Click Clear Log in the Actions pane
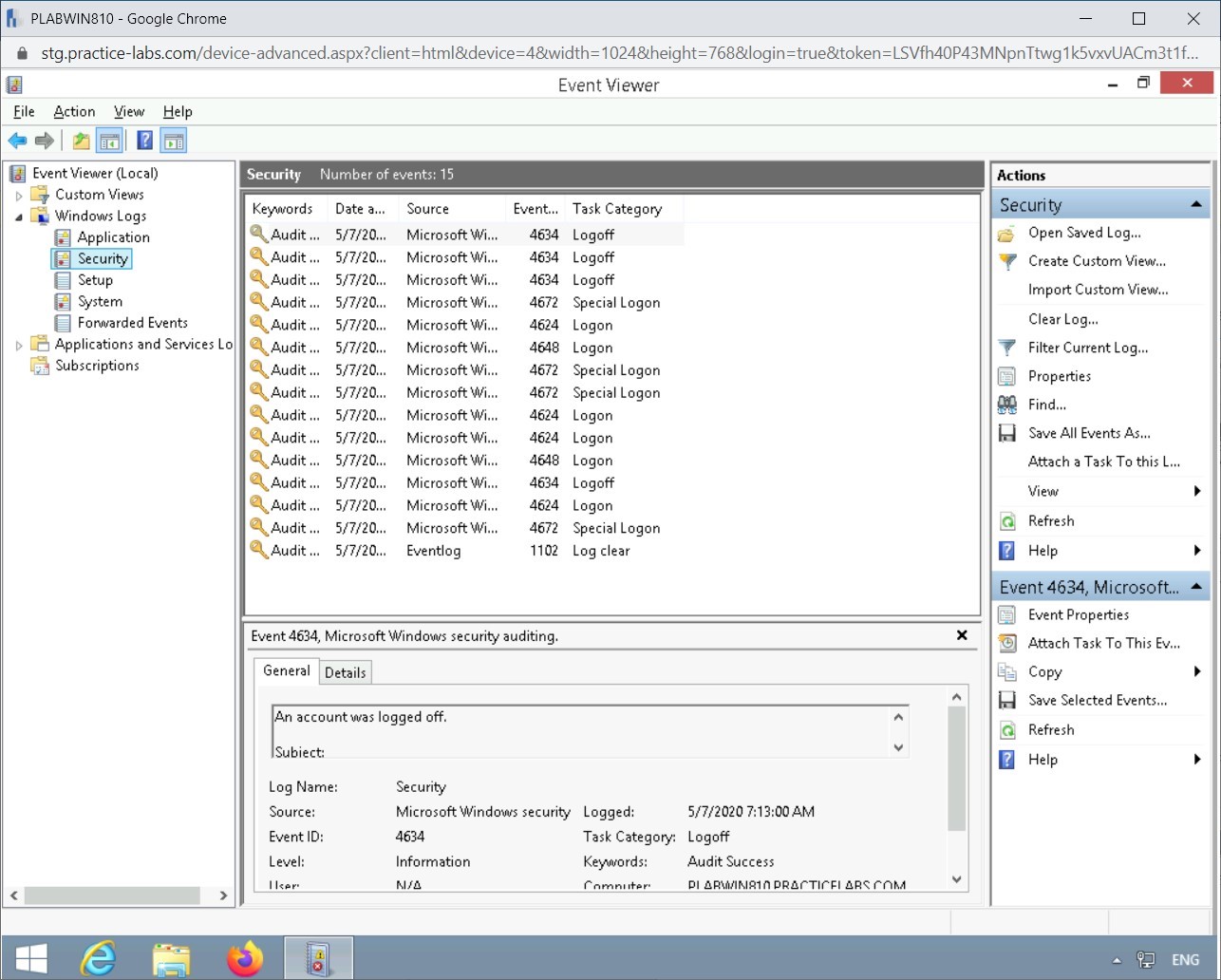 tap(1062, 319)
